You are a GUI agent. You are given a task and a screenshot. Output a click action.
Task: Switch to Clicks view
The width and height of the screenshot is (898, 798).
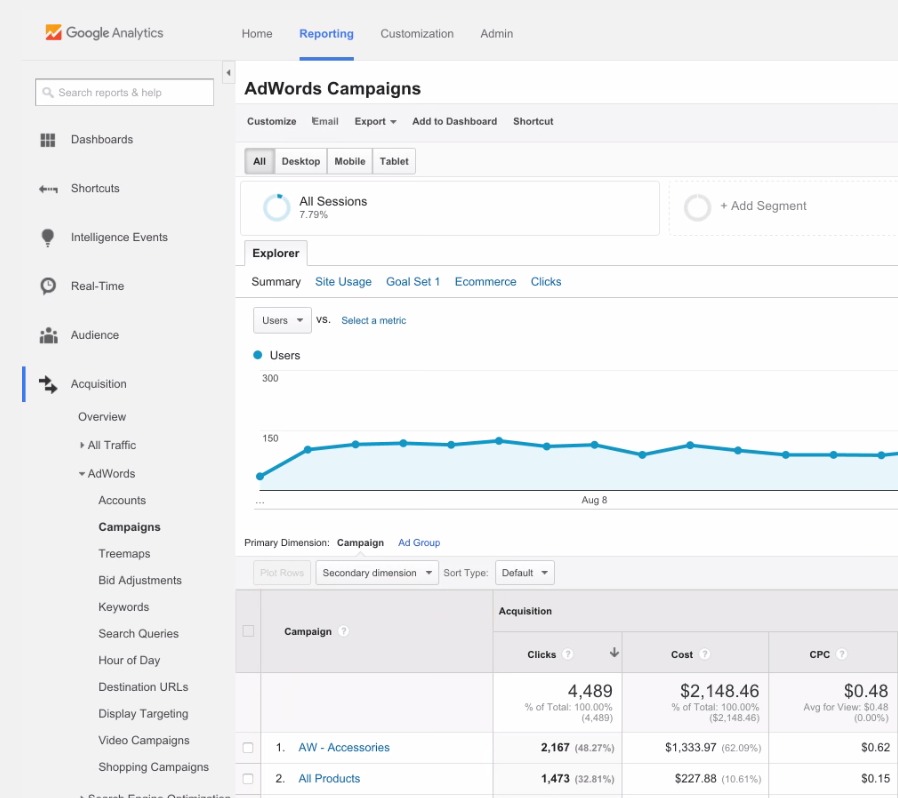point(546,282)
